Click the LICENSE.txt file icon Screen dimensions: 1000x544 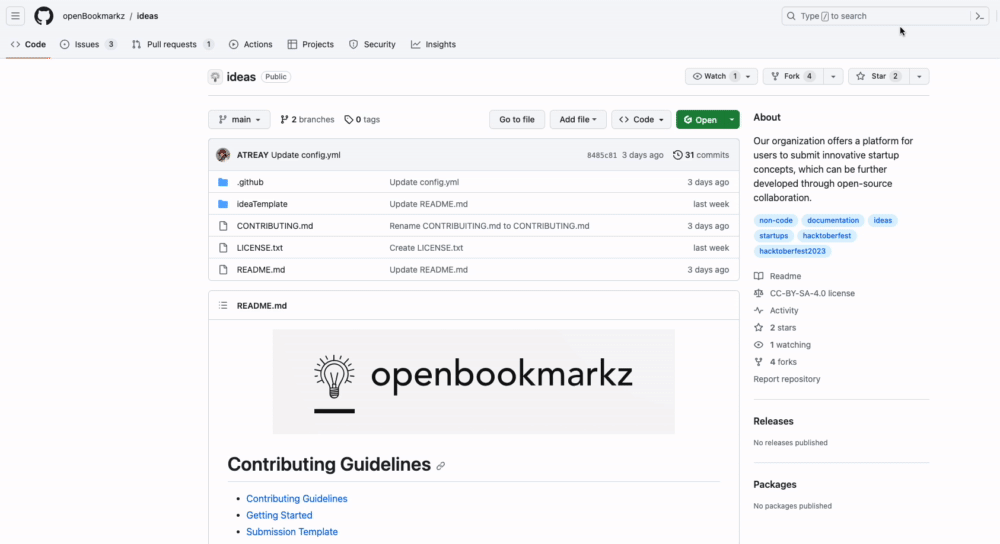click(223, 247)
